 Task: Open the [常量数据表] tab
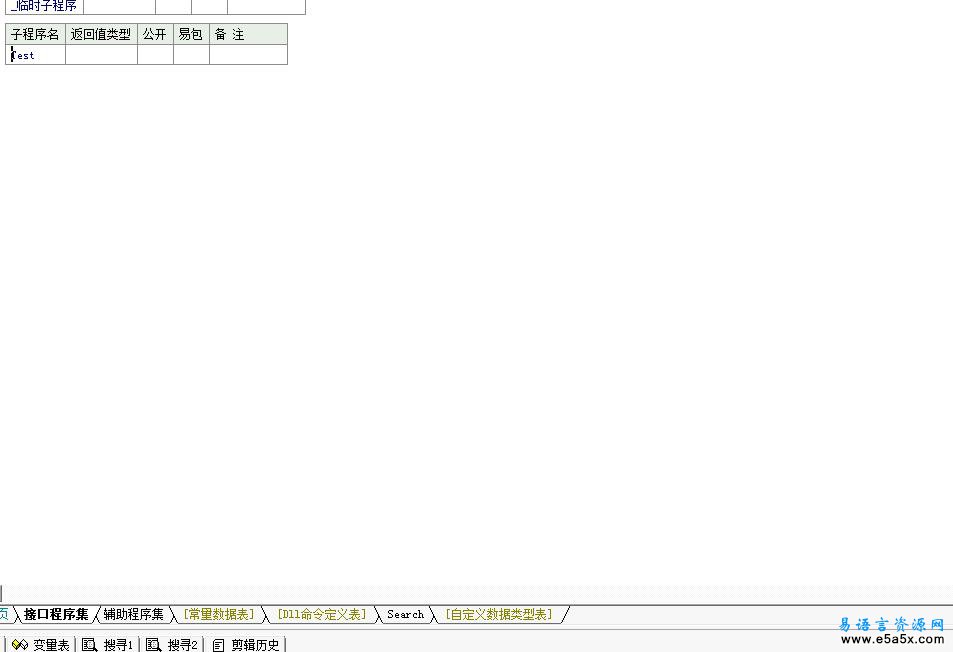(x=218, y=614)
